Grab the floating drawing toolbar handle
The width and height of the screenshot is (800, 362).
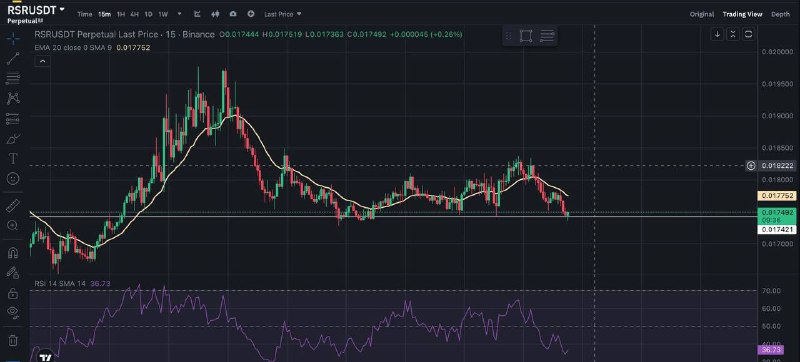pyautogui.click(x=509, y=36)
